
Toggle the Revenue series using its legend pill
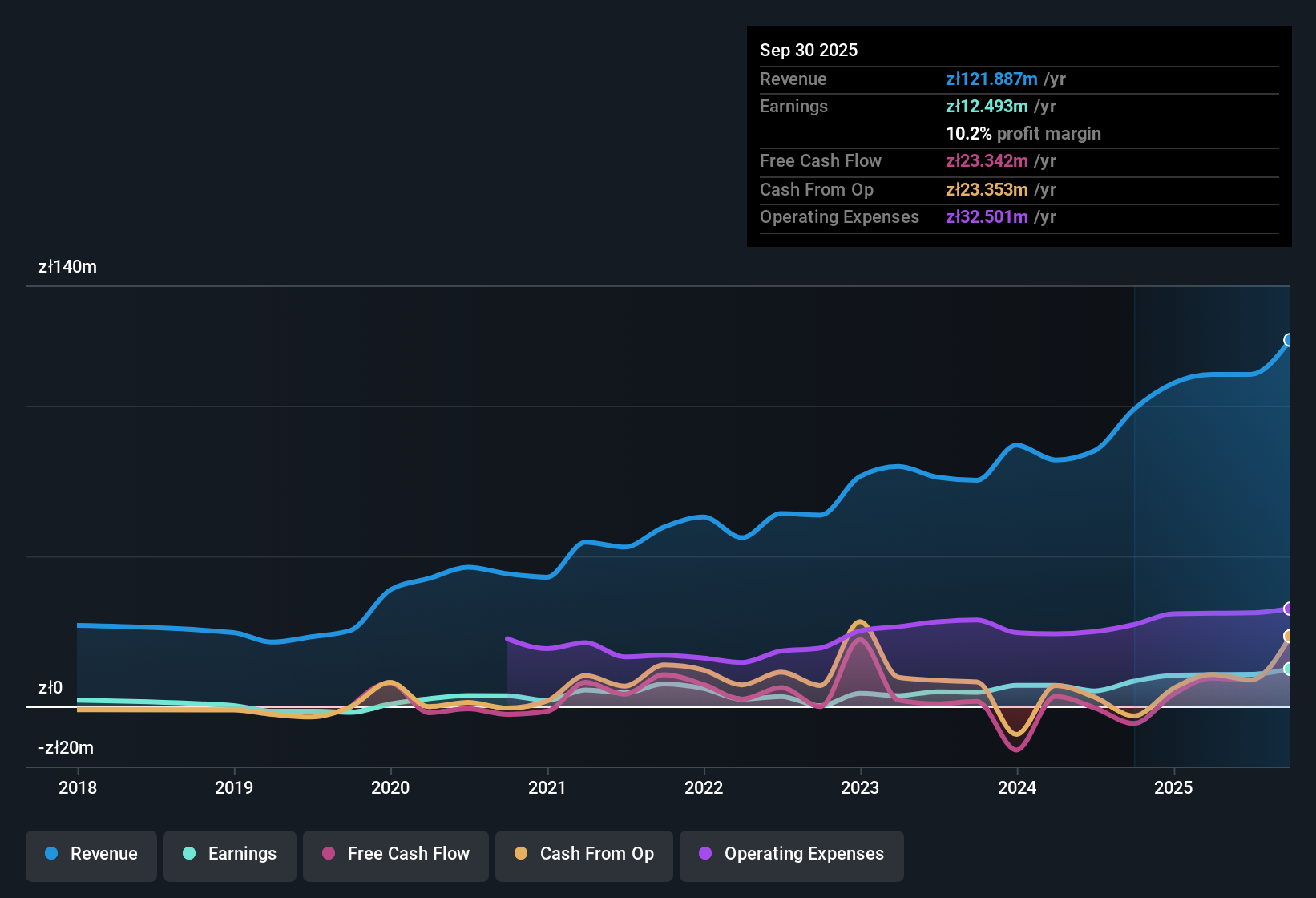coord(91,856)
